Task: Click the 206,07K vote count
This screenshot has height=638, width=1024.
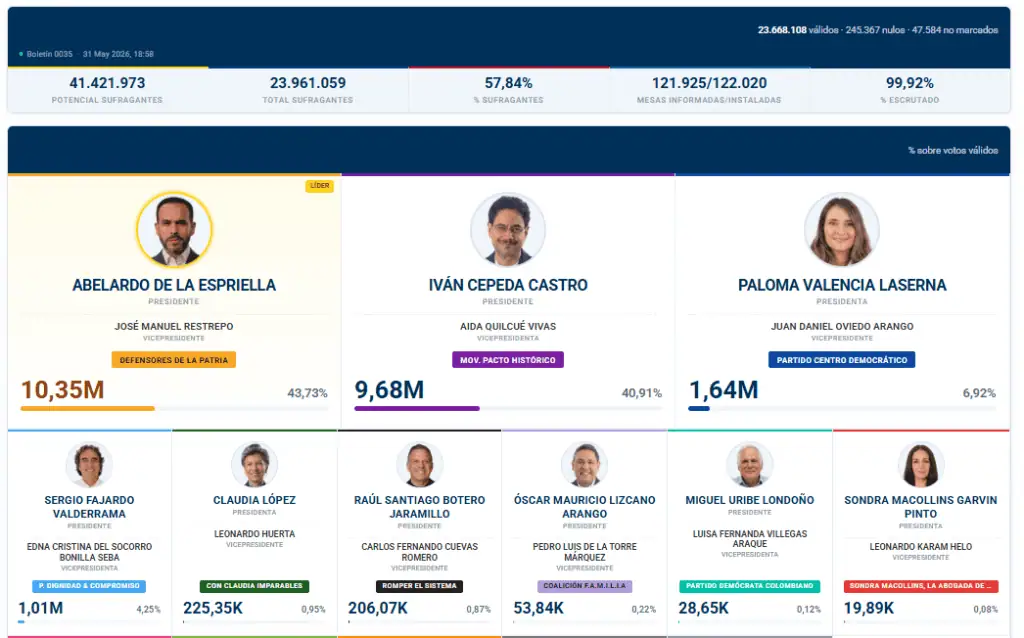Action: (377, 609)
